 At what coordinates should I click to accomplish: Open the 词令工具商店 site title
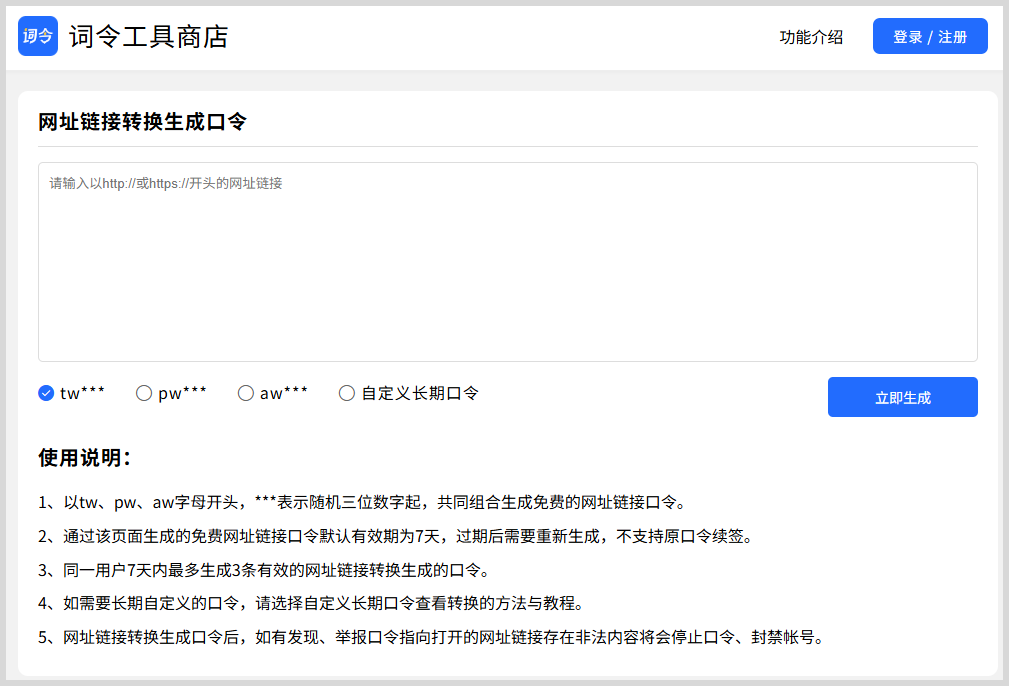click(x=149, y=37)
